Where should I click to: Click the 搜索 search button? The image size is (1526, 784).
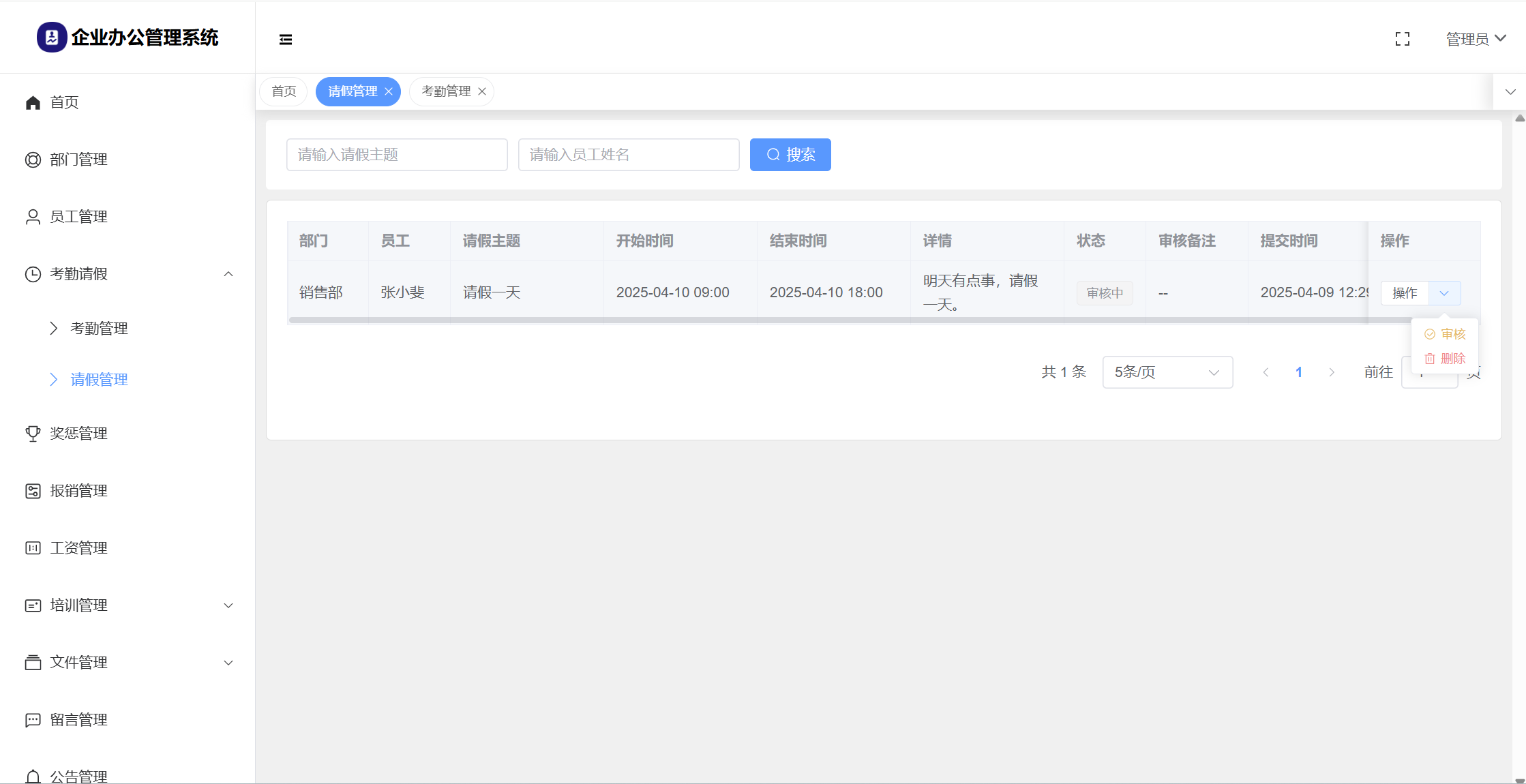790,155
